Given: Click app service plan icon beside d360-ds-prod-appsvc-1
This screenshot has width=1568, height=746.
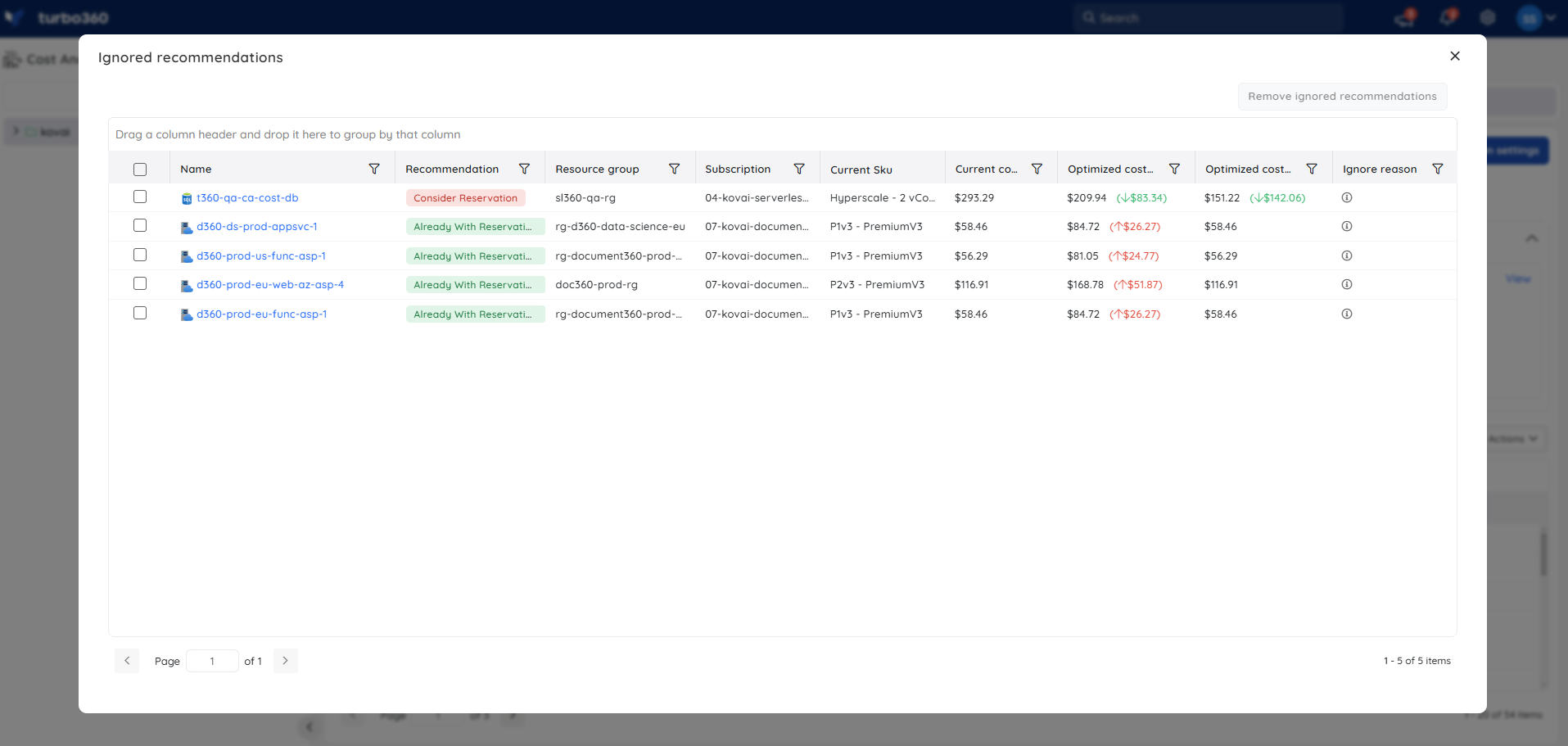Looking at the screenshot, I should click(187, 227).
